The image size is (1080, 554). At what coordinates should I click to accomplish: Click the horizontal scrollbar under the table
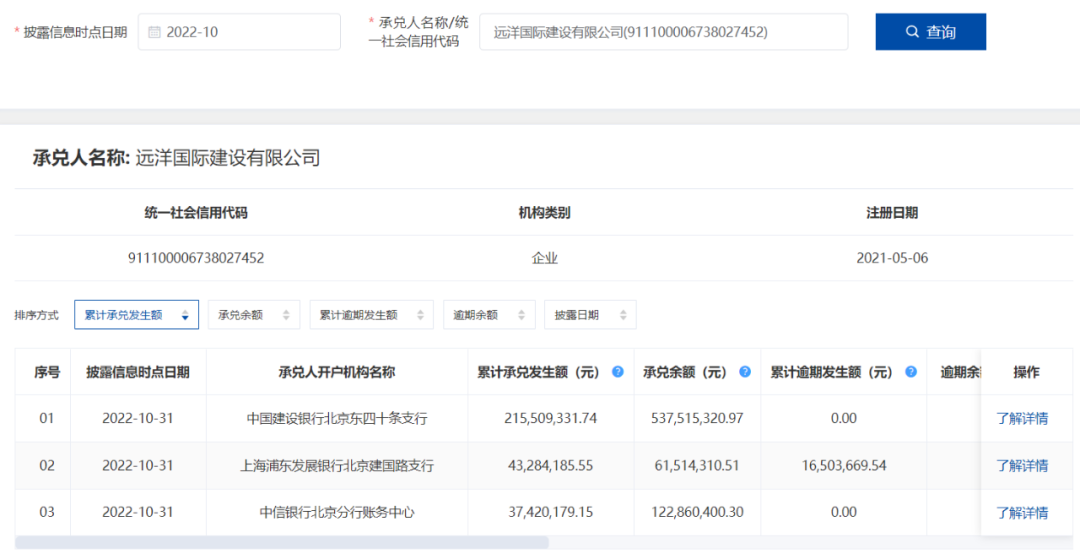(282, 543)
